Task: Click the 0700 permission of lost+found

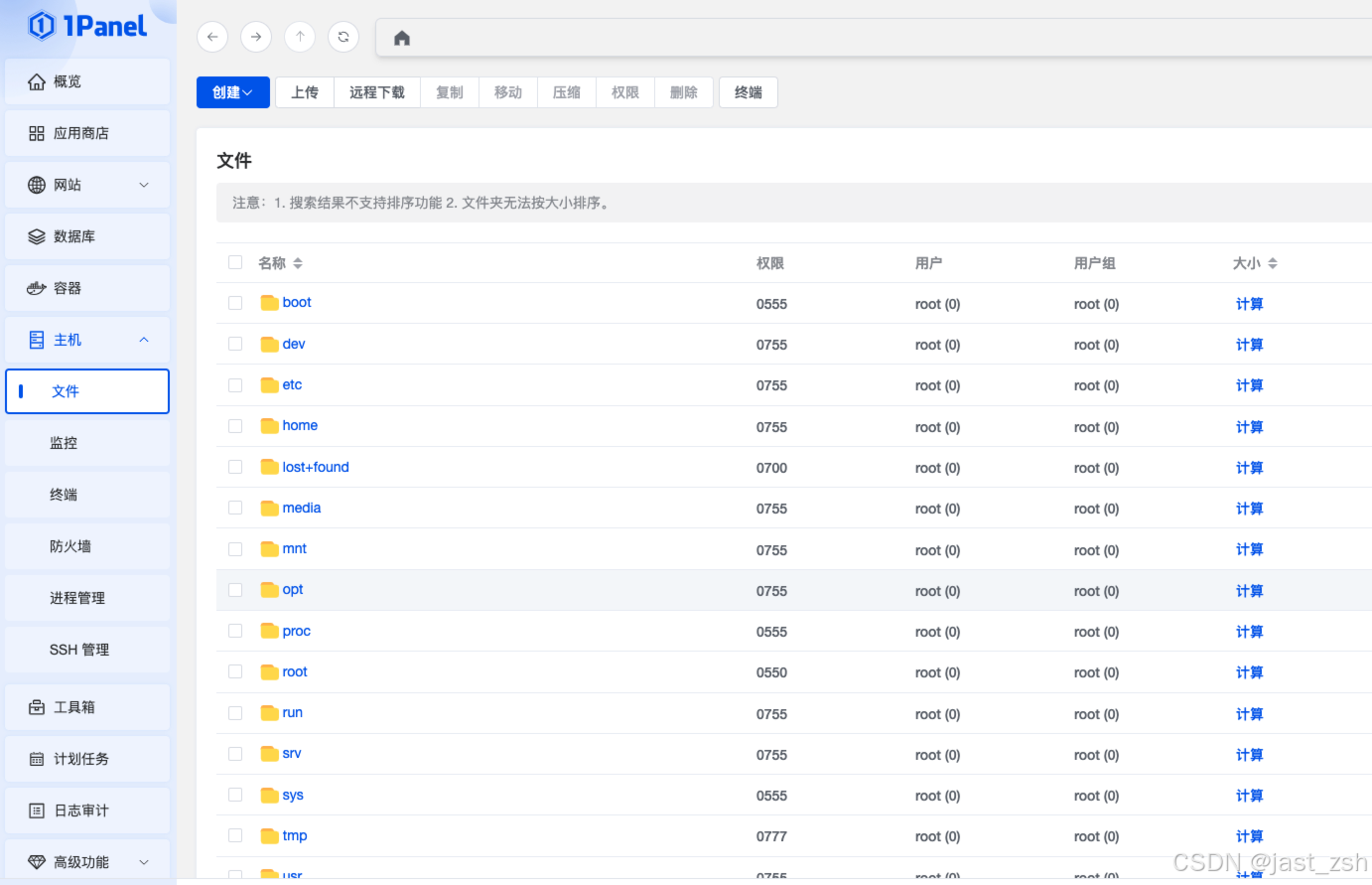Action: point(771,468)
